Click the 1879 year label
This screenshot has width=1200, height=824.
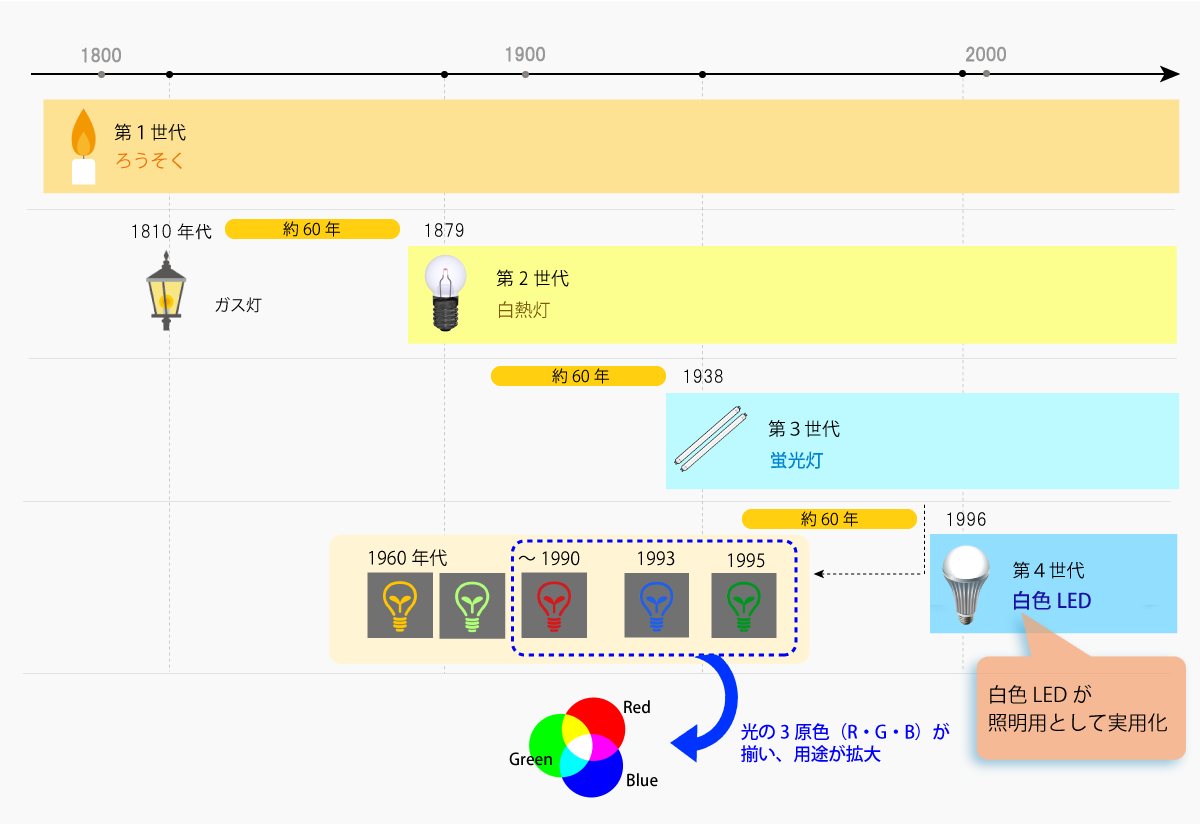(x=444, y=231)
